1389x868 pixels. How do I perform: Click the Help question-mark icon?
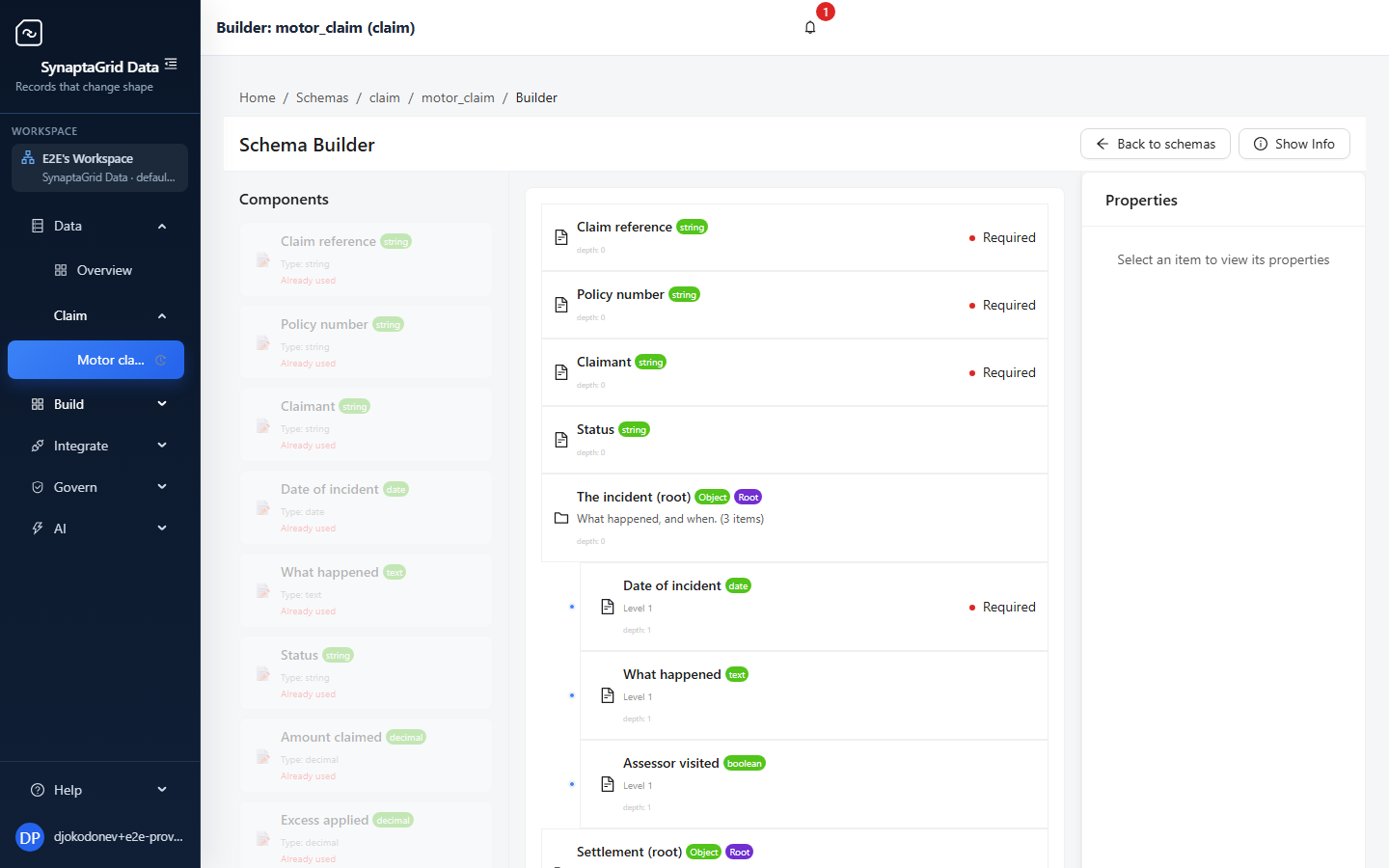38,790
